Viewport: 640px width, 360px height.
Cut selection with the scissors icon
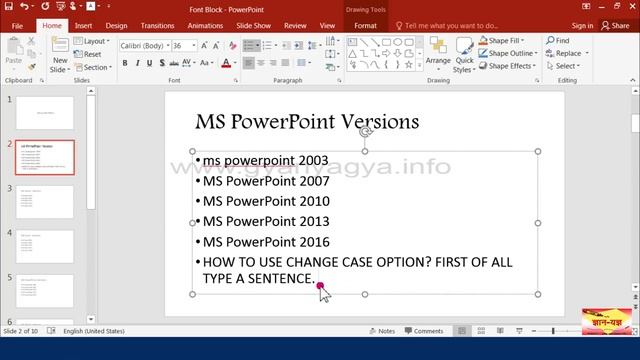pyautogui.click(x=31, y=41)
